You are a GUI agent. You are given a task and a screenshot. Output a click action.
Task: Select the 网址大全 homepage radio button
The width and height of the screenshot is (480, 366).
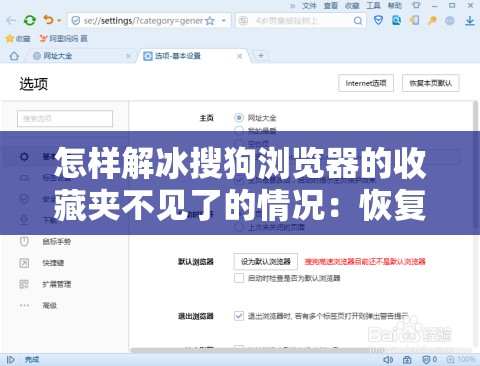(239, 118)
